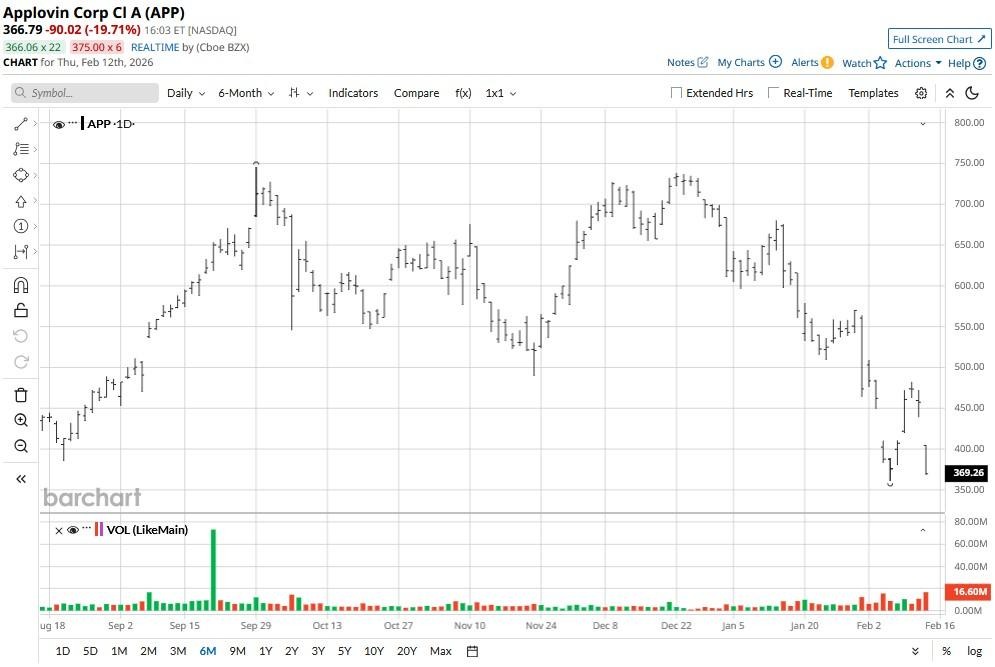Screen dimensions: 995x667
Task: Undo the last chart action
Action: point(20,336)
